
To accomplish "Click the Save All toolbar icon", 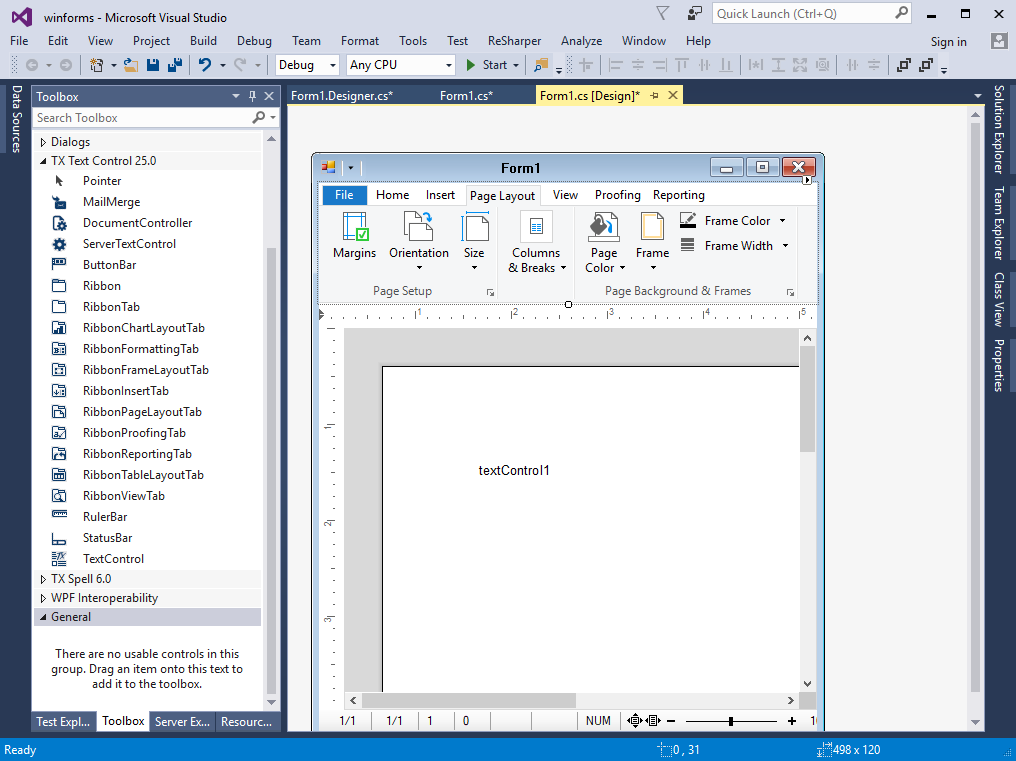I will click(175, 65).
